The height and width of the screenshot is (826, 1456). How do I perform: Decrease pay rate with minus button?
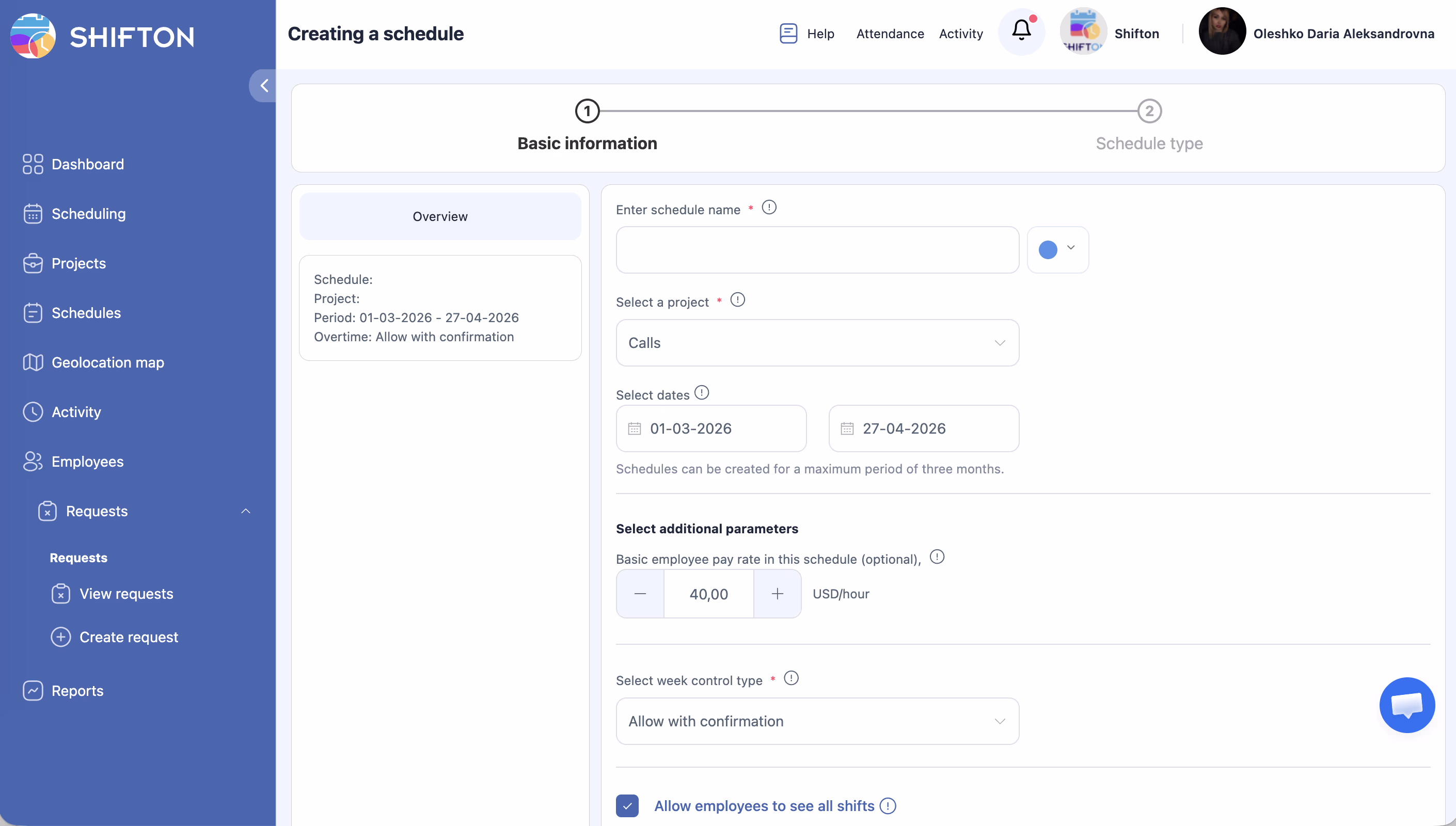tap(640, 594)
